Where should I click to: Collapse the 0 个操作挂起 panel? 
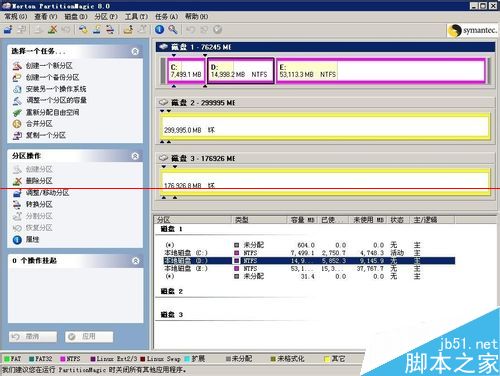point(135,261)
